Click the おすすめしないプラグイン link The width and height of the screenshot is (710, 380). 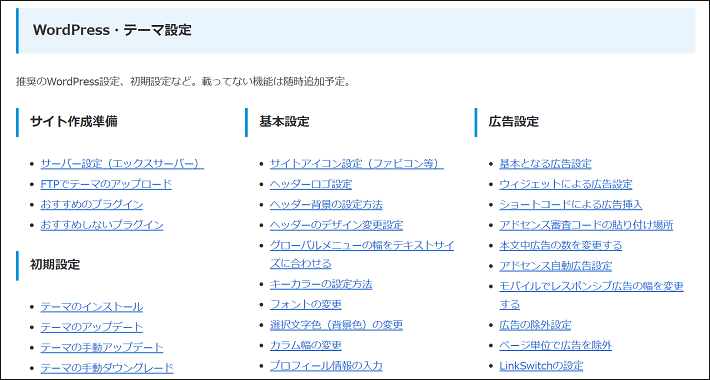pos(102,225)
